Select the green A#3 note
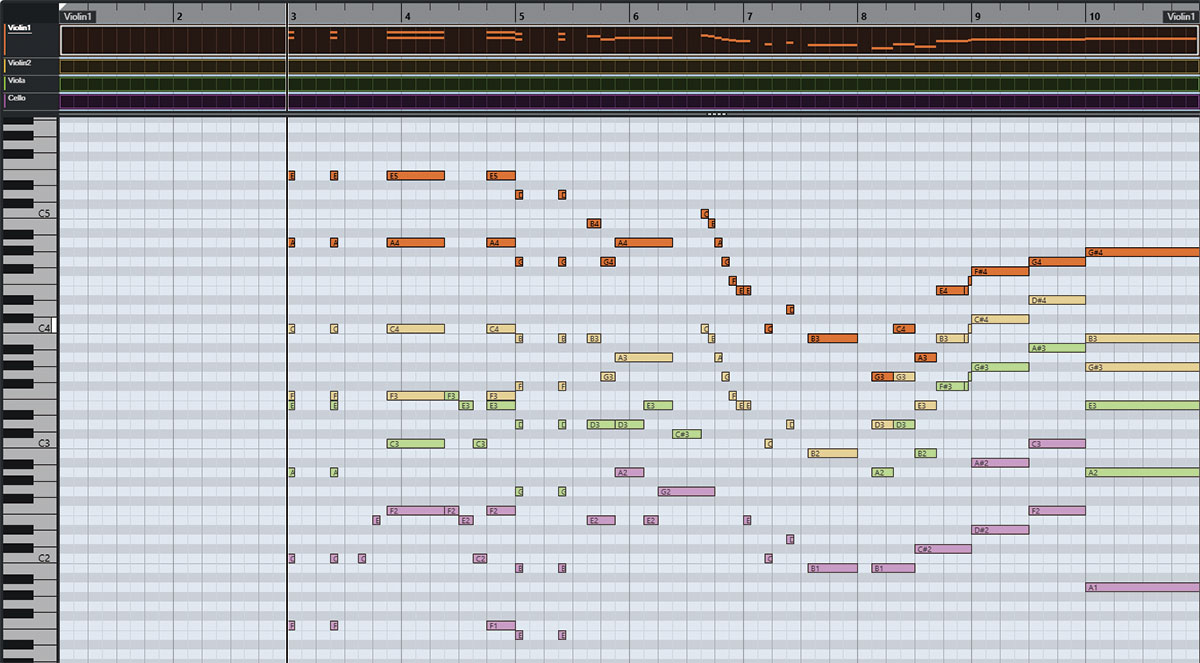1200x663 pixels. [x=1057, y=348]
